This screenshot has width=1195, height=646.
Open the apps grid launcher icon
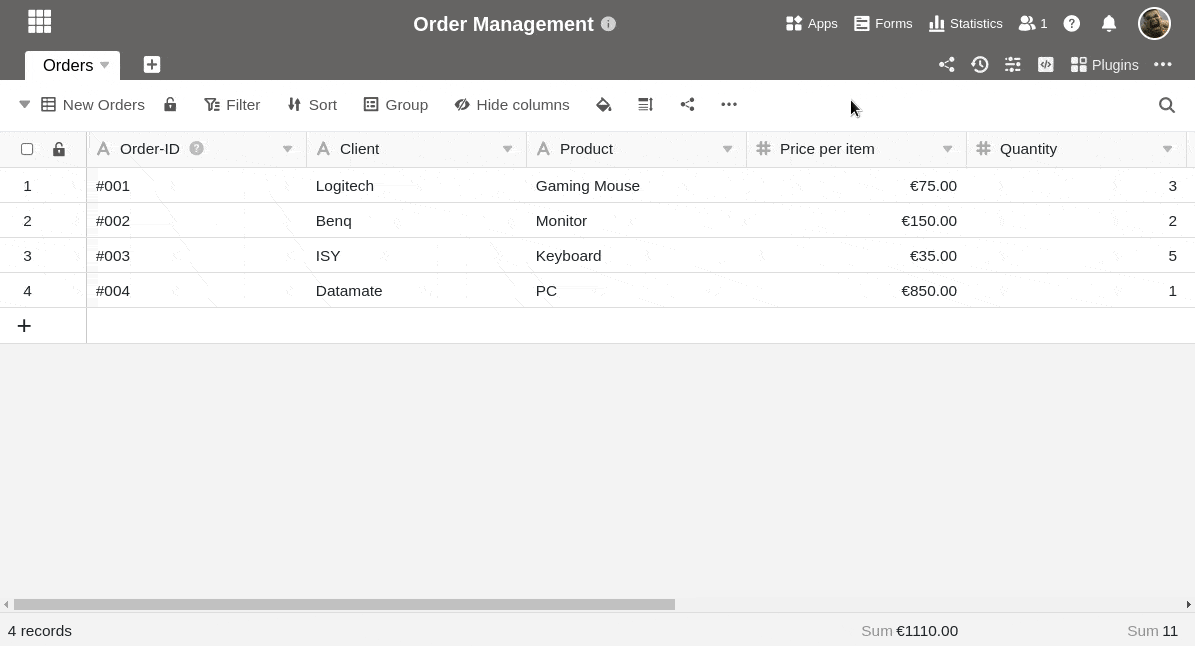click(x=39, y=22)
